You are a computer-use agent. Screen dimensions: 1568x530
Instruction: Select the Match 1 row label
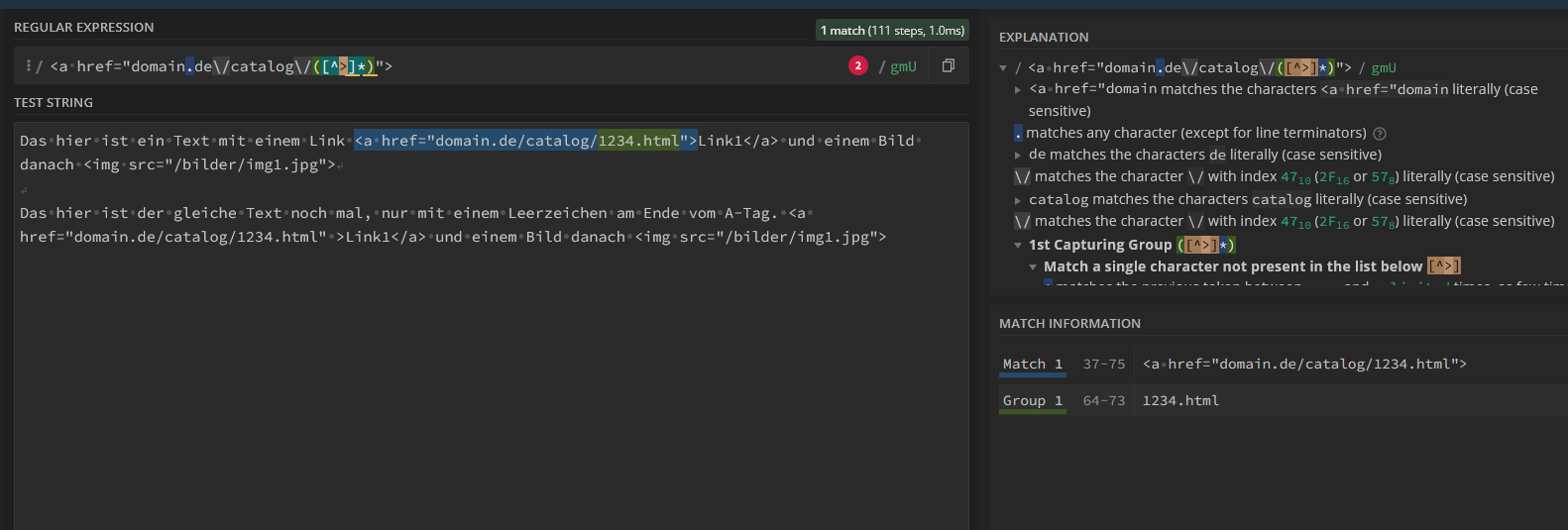[x=1032, y=365]
